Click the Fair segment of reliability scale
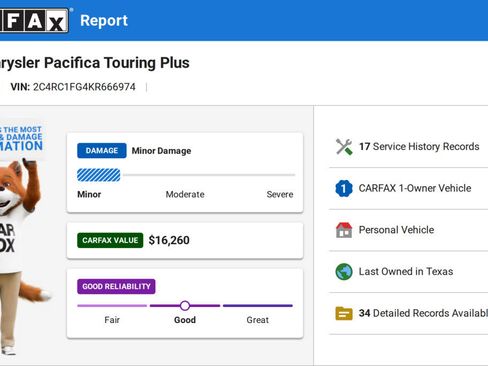The image size is (488, 366). tap(112, 306)
